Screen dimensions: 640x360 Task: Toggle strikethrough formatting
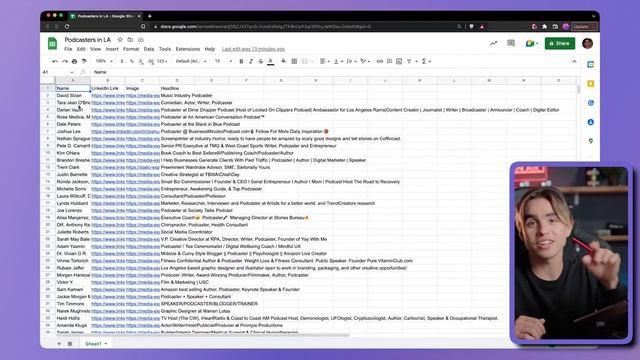[260, 61]
